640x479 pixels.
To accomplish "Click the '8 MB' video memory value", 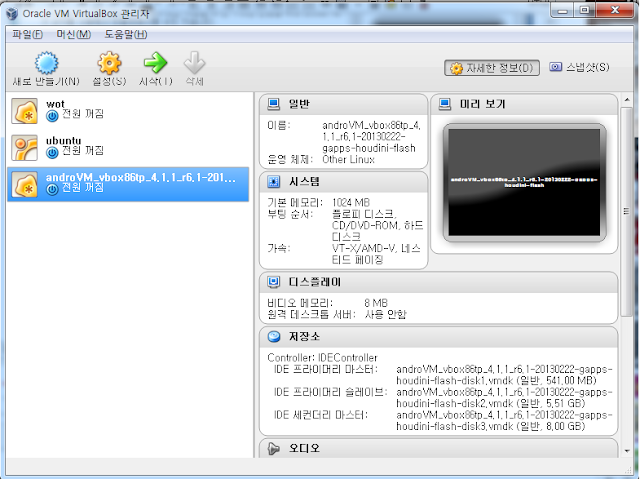I will (376, 303).
